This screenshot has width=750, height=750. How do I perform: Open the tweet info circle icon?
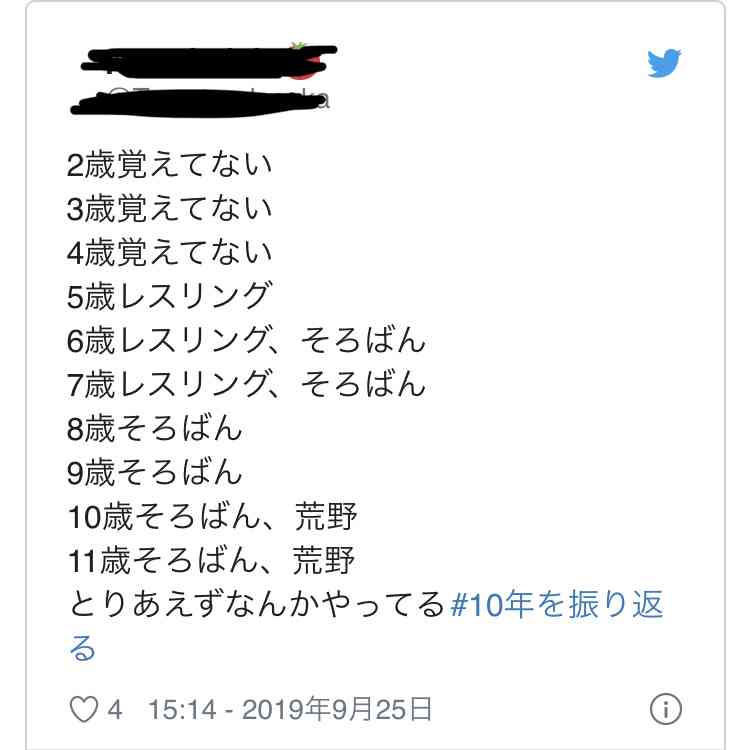click(665, 708)
